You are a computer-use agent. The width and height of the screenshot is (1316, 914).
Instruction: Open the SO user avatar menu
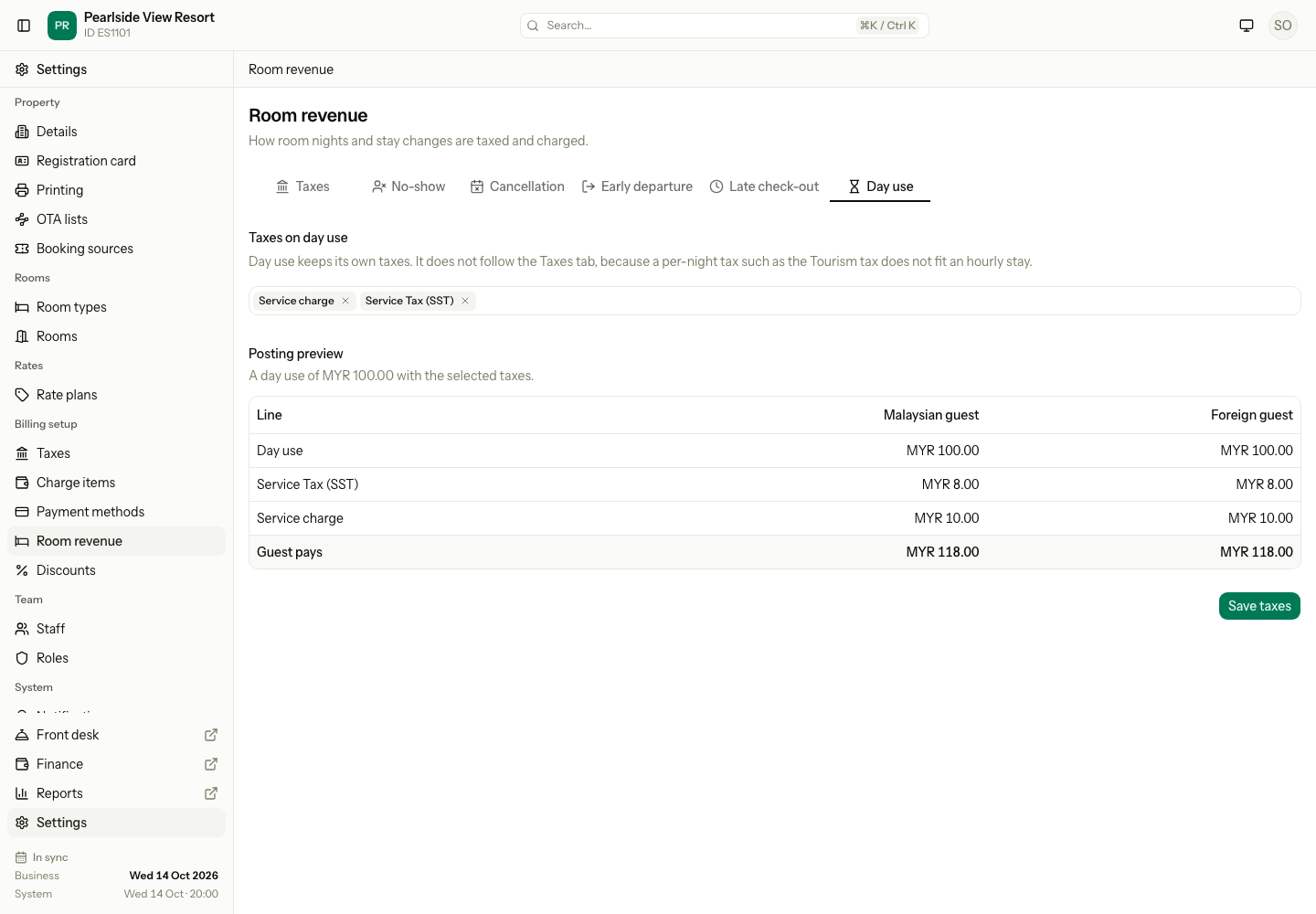[1283, 26]
